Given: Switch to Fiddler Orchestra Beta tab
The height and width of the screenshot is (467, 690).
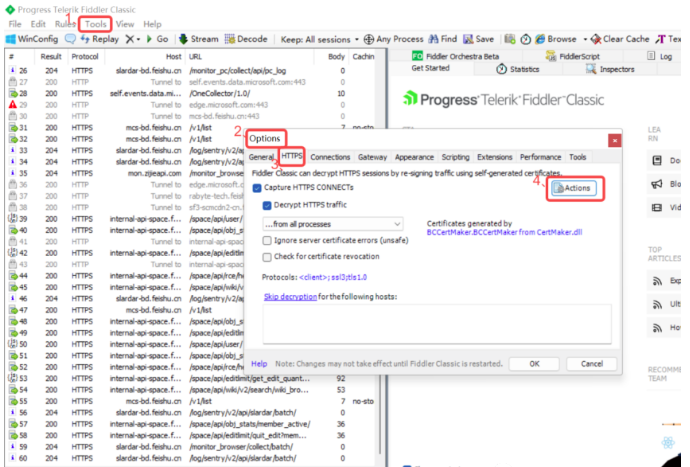Looking at the screenshot, I should tap(455, 56).
